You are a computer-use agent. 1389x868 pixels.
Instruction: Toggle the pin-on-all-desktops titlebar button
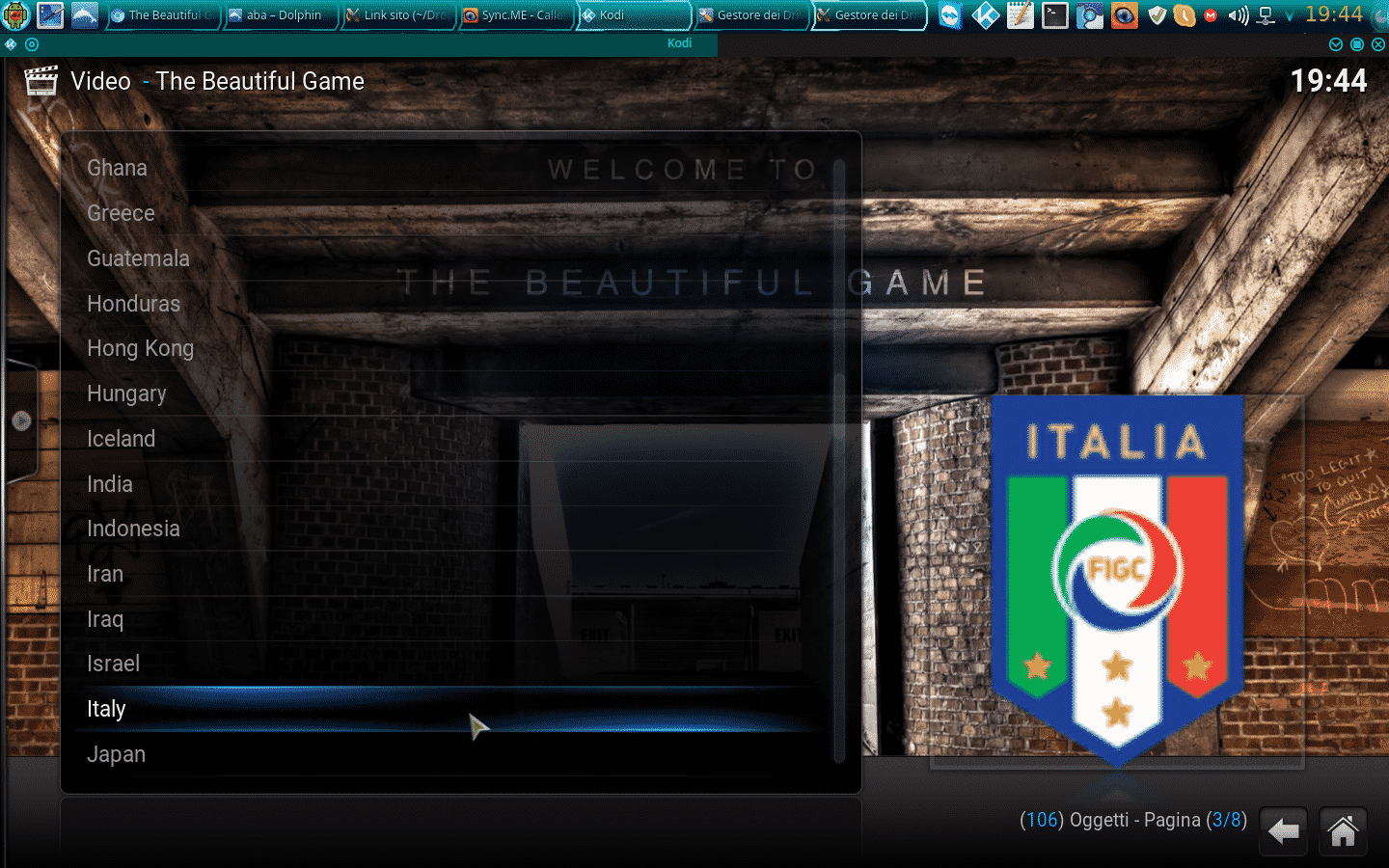pyautogui.click(x=32, y=44)
